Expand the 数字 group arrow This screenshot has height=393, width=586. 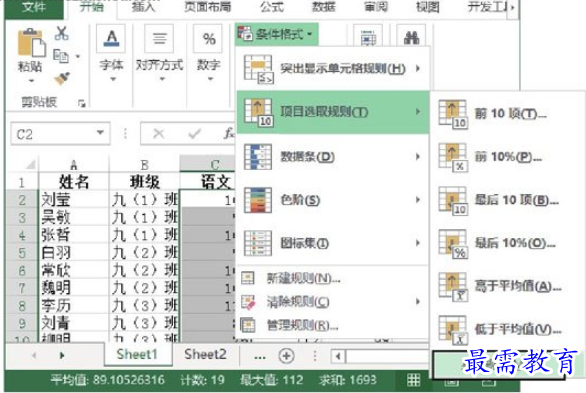click(210, 79)
